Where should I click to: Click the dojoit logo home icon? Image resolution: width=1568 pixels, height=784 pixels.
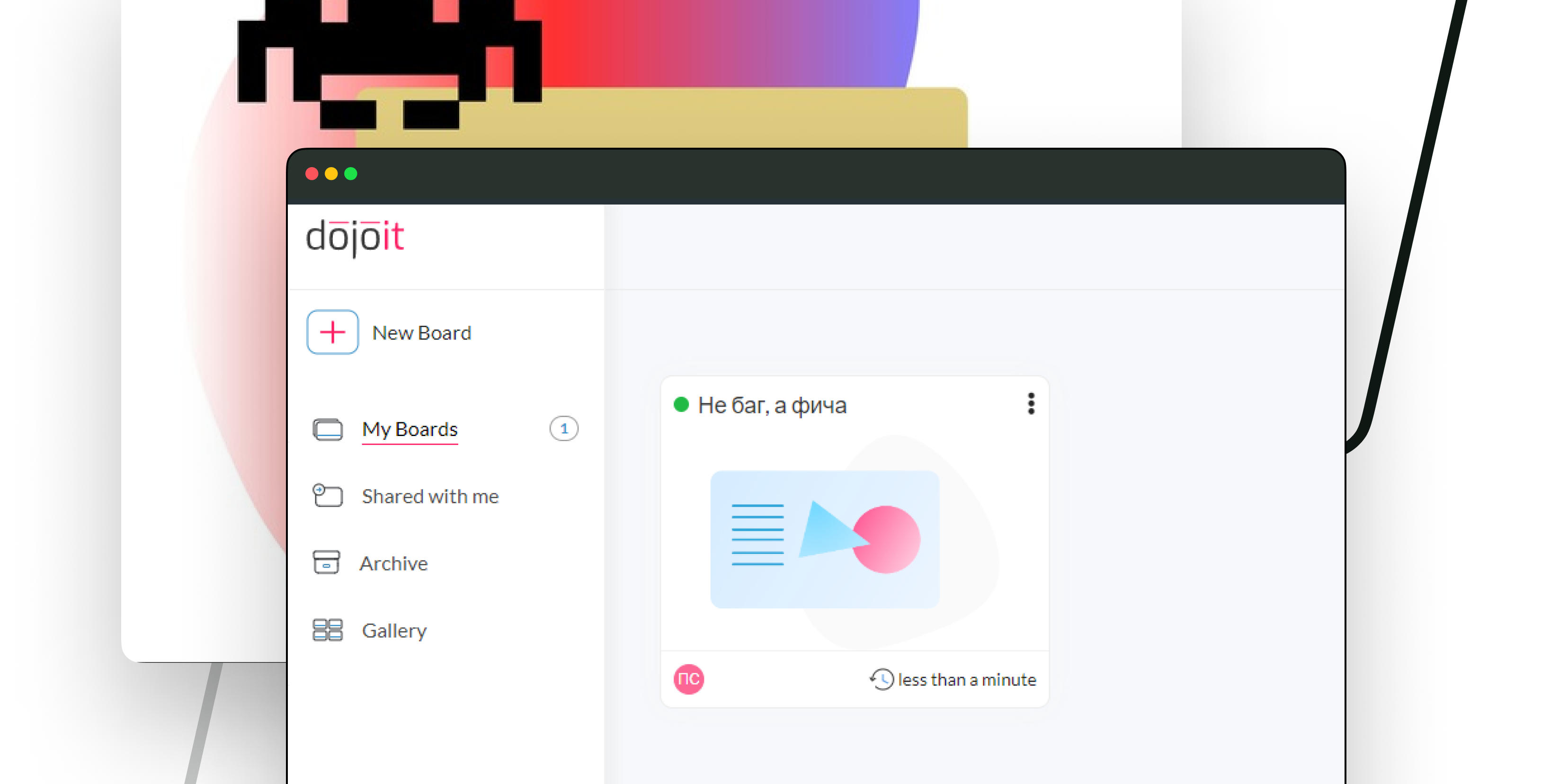(358, 235)
